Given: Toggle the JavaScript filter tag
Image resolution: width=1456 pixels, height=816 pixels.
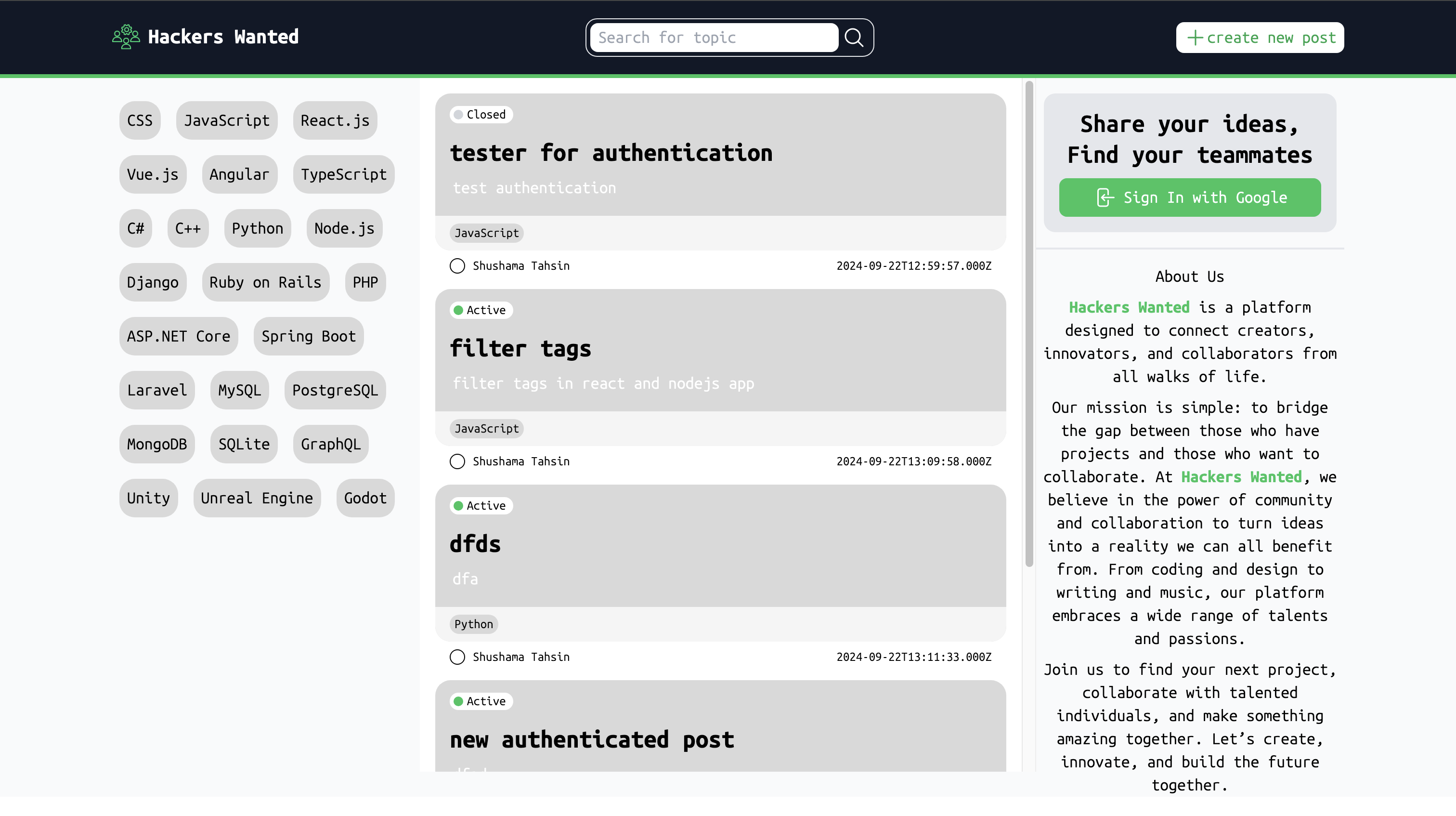Looking at the screenshot, I should (x=227, y=120).
